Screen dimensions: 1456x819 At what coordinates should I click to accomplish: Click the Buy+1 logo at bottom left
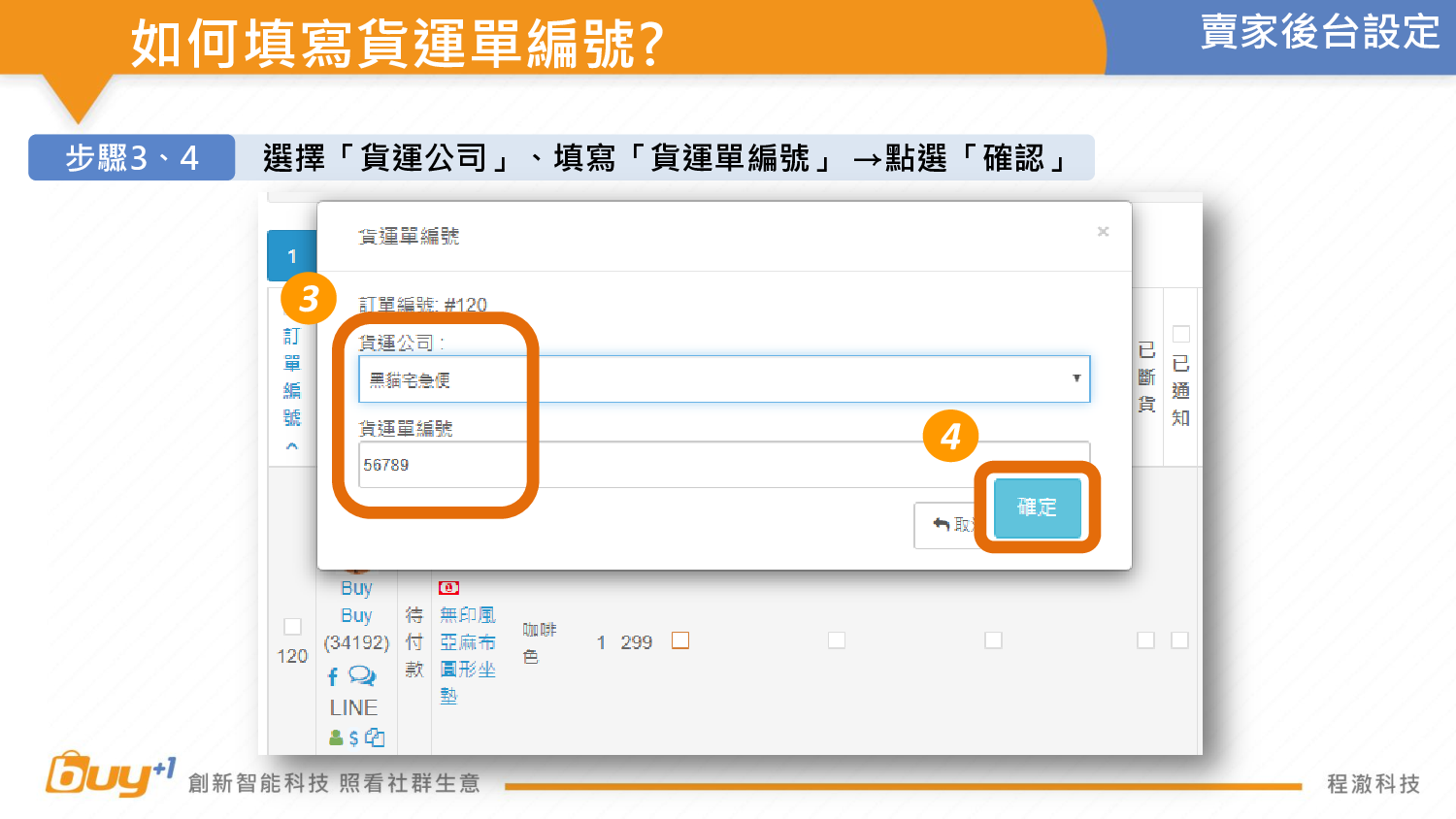point(110,774)
